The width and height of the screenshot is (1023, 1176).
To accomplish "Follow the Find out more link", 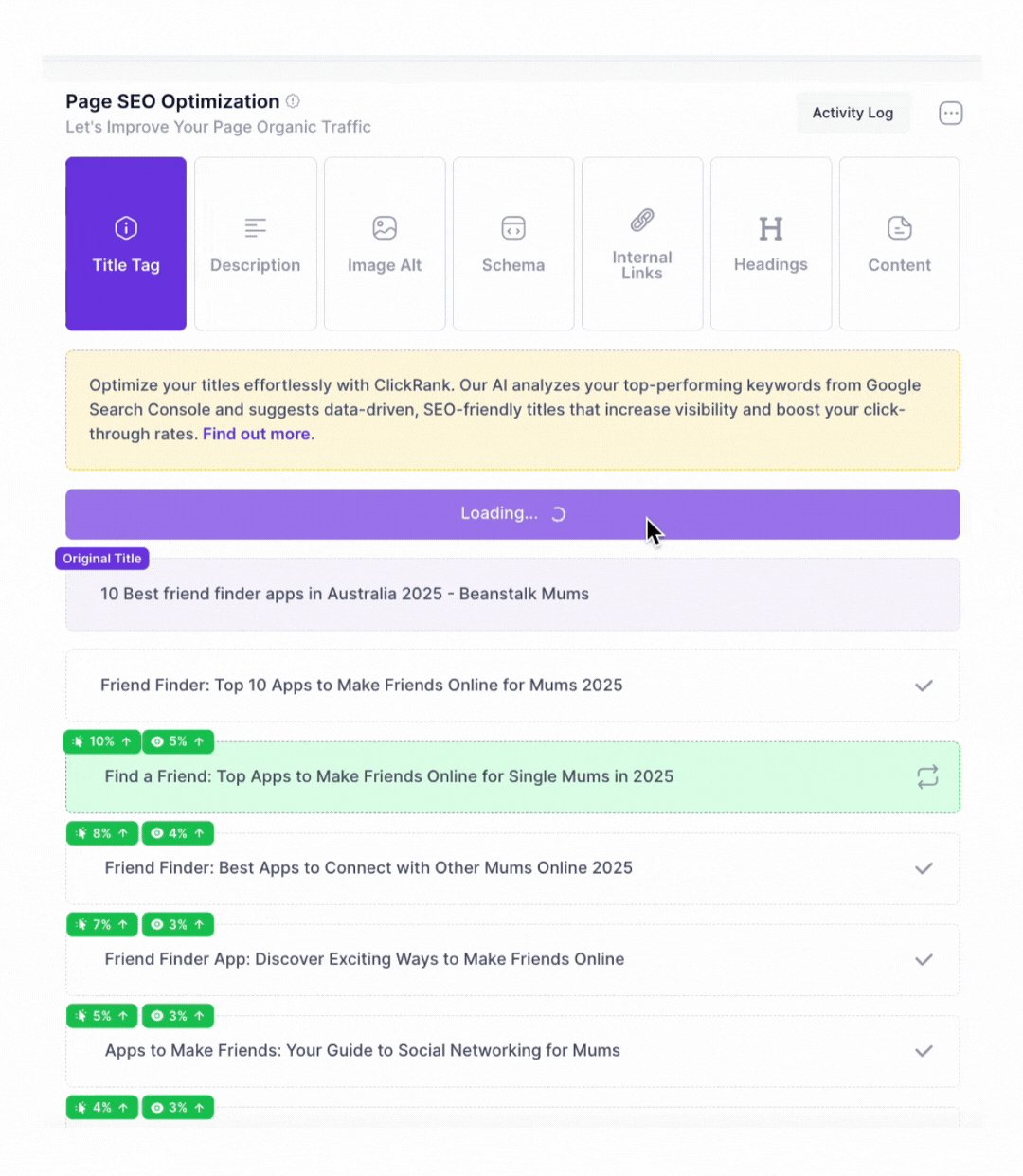I will point(256,435).
